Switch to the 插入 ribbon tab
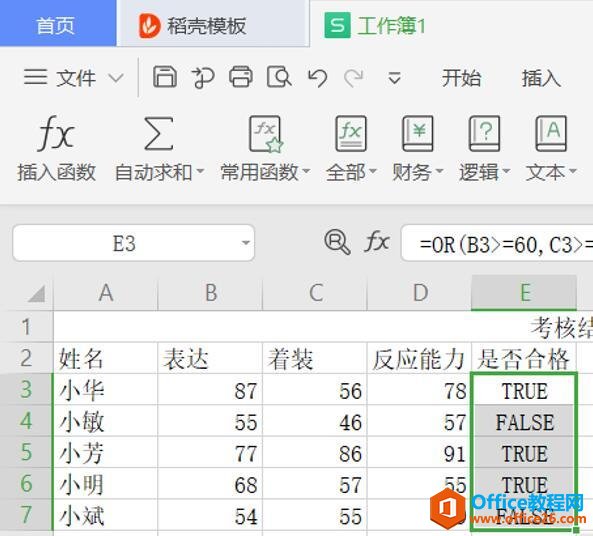 coord(541,78)
